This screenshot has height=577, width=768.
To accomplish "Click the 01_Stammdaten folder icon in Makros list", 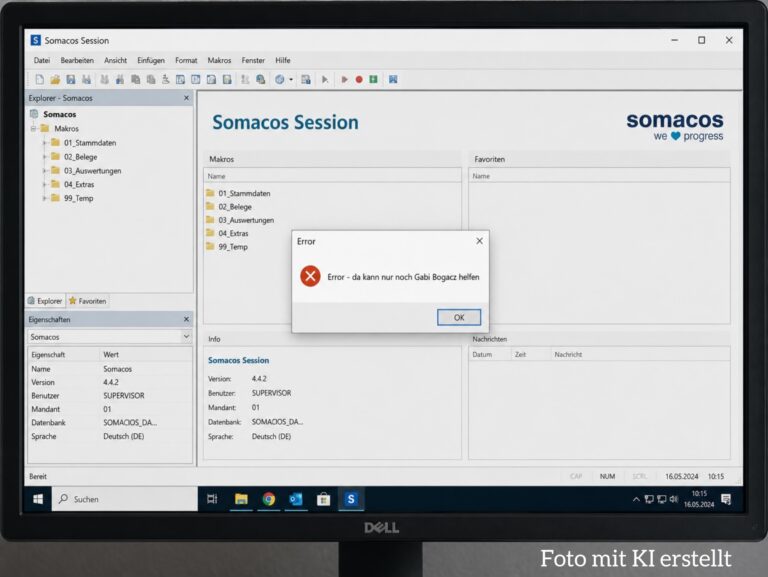I will pyautogui.click(x=210, y=193).
